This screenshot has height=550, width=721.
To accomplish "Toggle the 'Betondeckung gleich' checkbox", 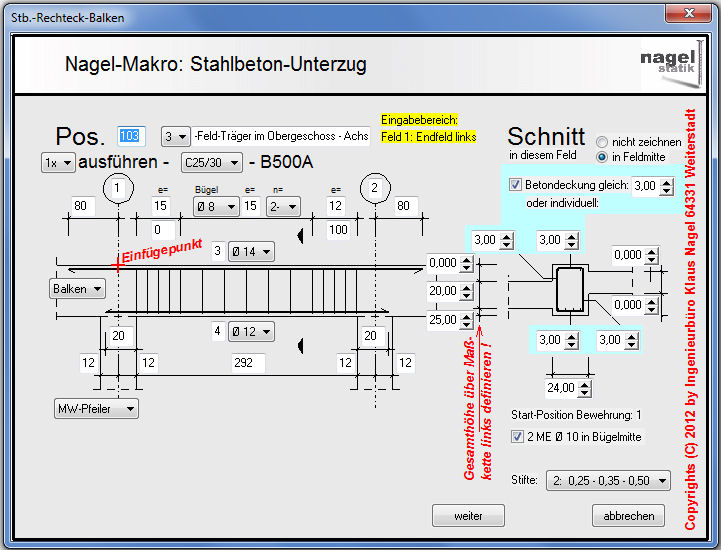I will [x=515, y=186].
